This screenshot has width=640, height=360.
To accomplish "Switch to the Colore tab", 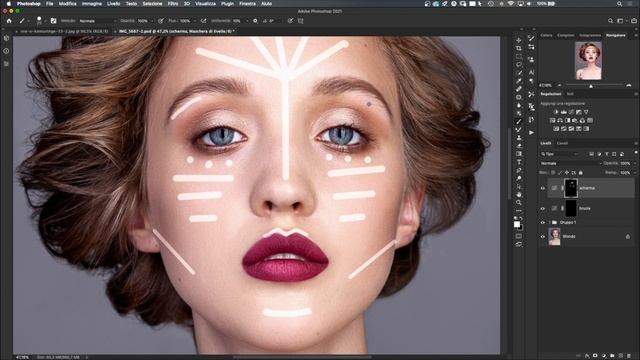I will (x=546, y=36).
